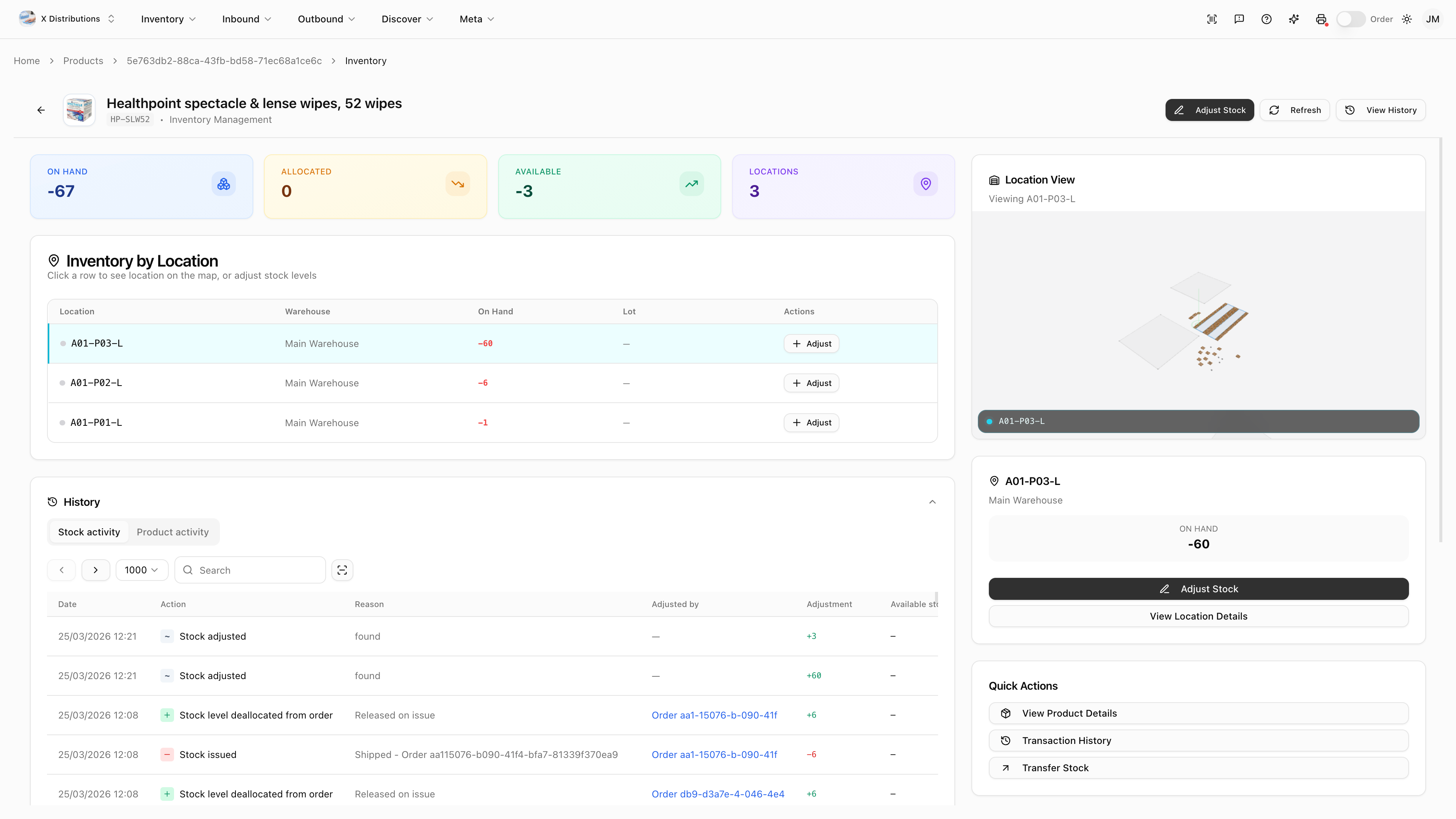Click the +60 adjustment value

coord(813,676)
